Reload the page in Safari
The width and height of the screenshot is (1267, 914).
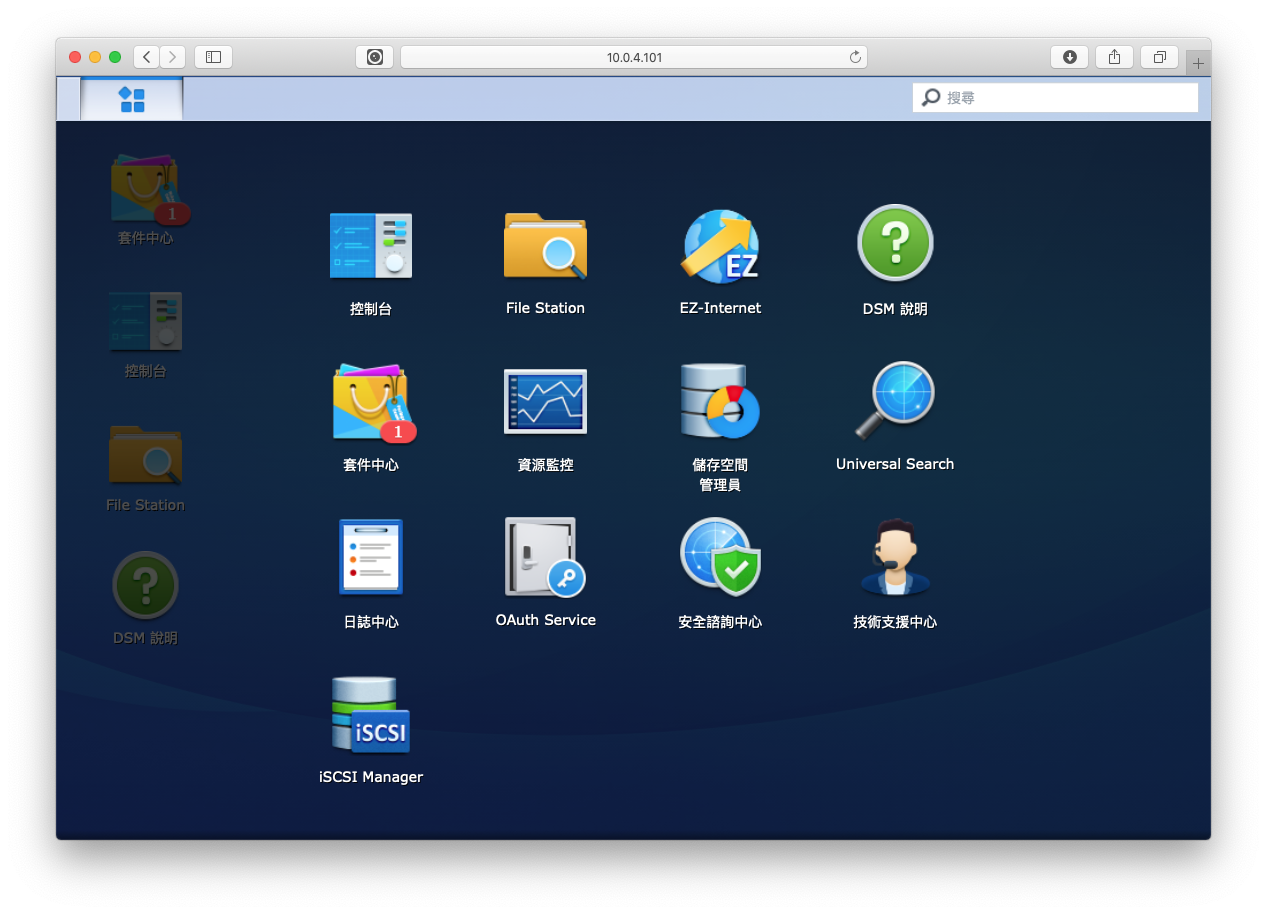(x=855, y=57)
